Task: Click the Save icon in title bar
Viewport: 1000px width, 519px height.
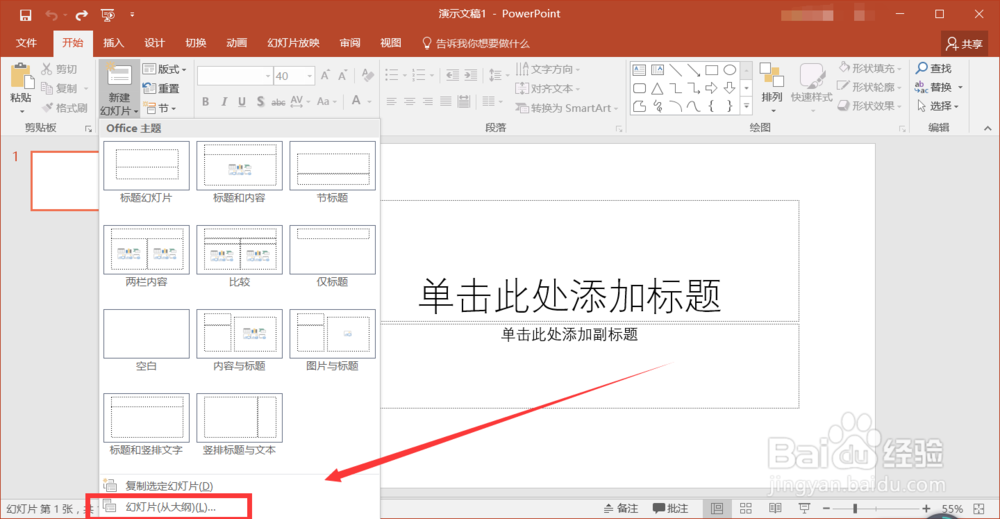Action: (x=25, y=15)
